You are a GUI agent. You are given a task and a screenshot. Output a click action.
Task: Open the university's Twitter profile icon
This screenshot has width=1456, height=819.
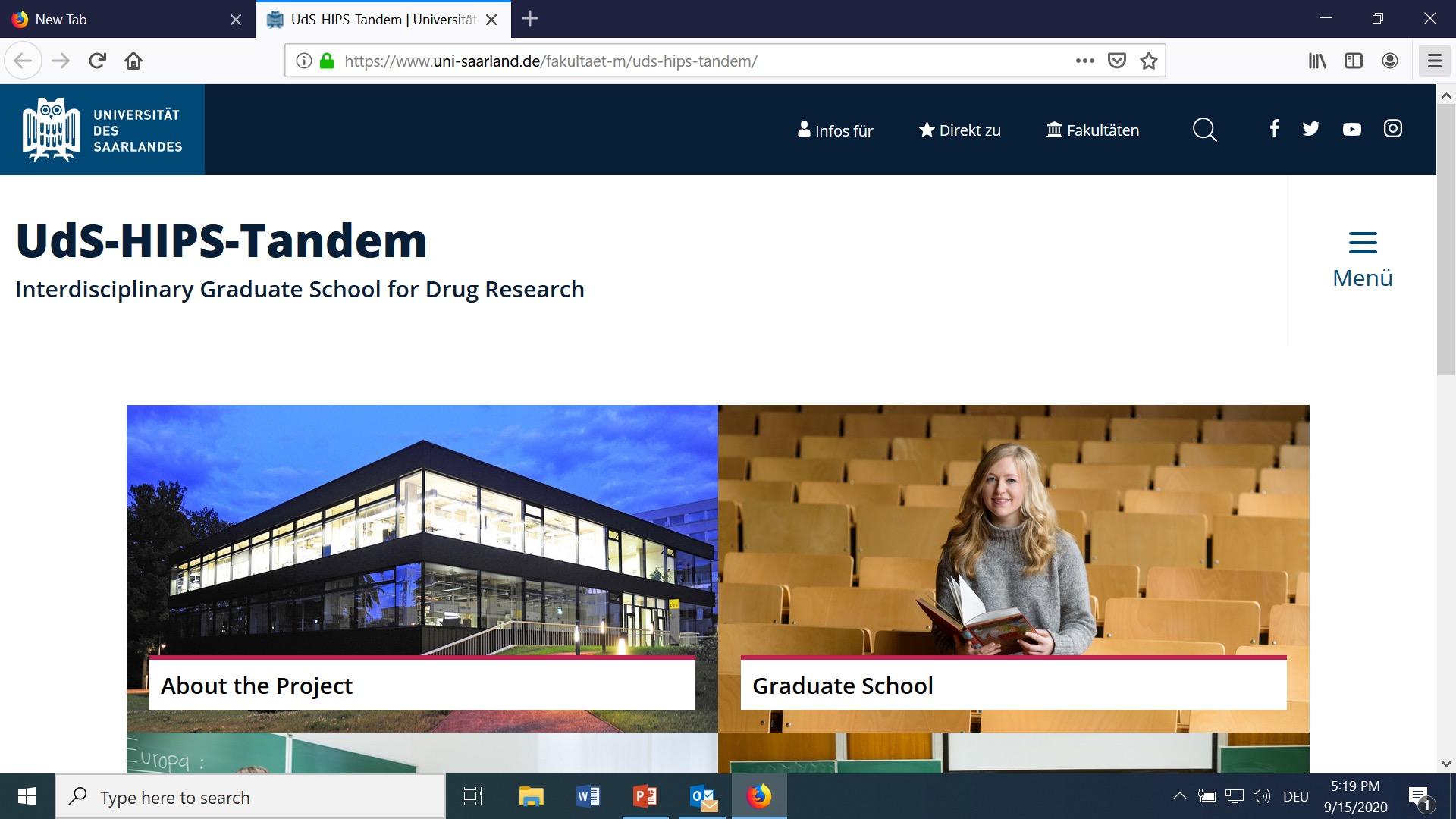coord(1310,129)
